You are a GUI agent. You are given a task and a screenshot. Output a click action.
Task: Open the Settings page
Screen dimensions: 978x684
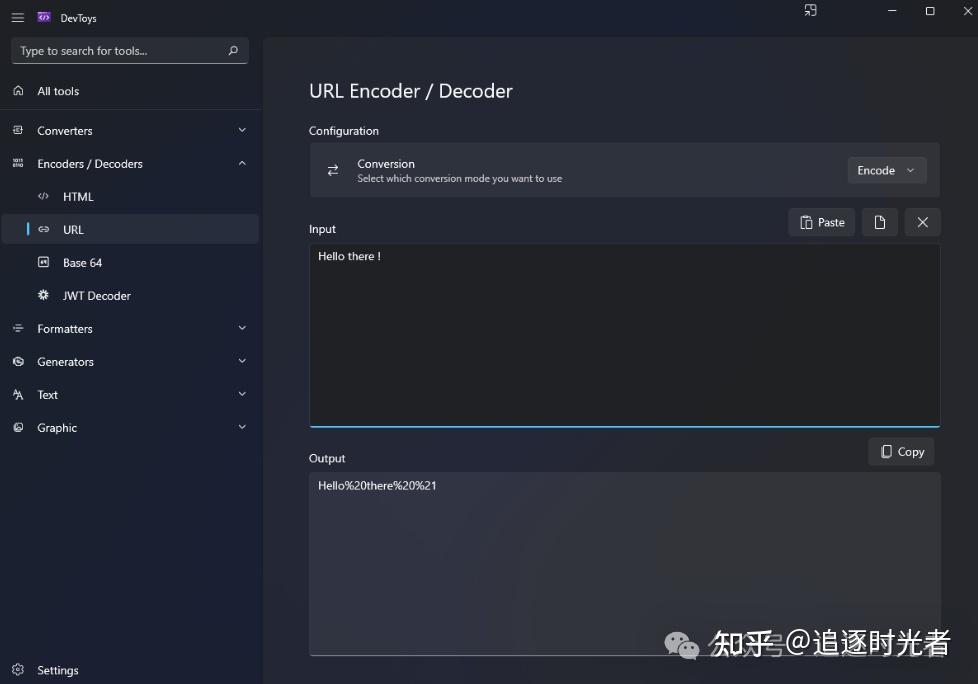pos(57,670)
